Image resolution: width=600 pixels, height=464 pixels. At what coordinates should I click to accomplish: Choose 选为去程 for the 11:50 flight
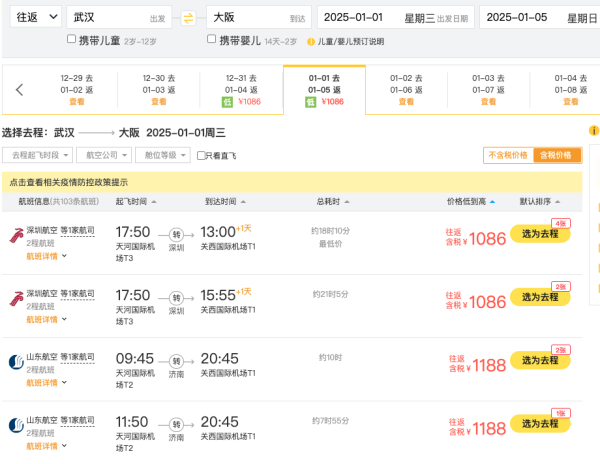coord(540,423)
